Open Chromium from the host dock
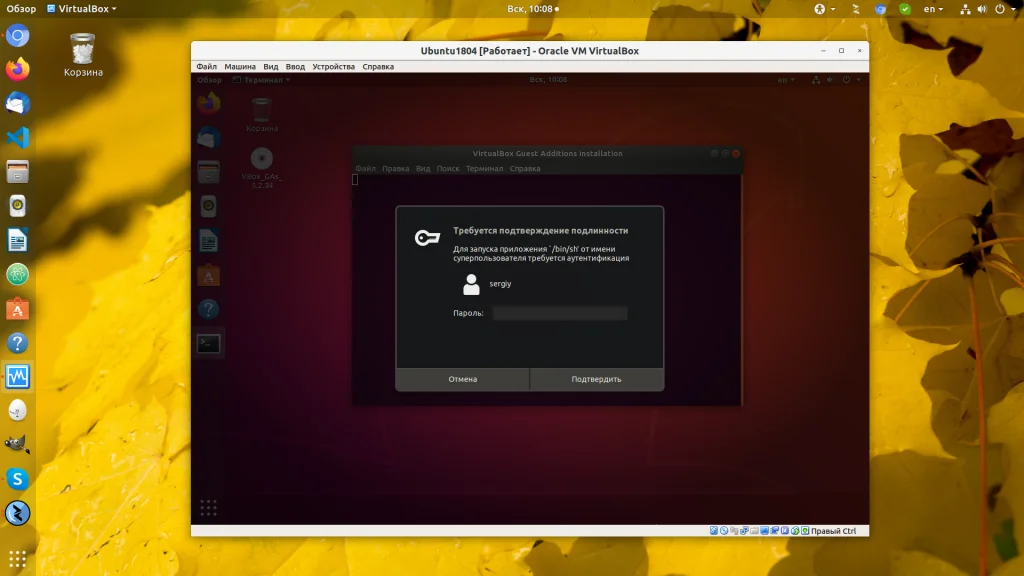 (x=18, y=35)
